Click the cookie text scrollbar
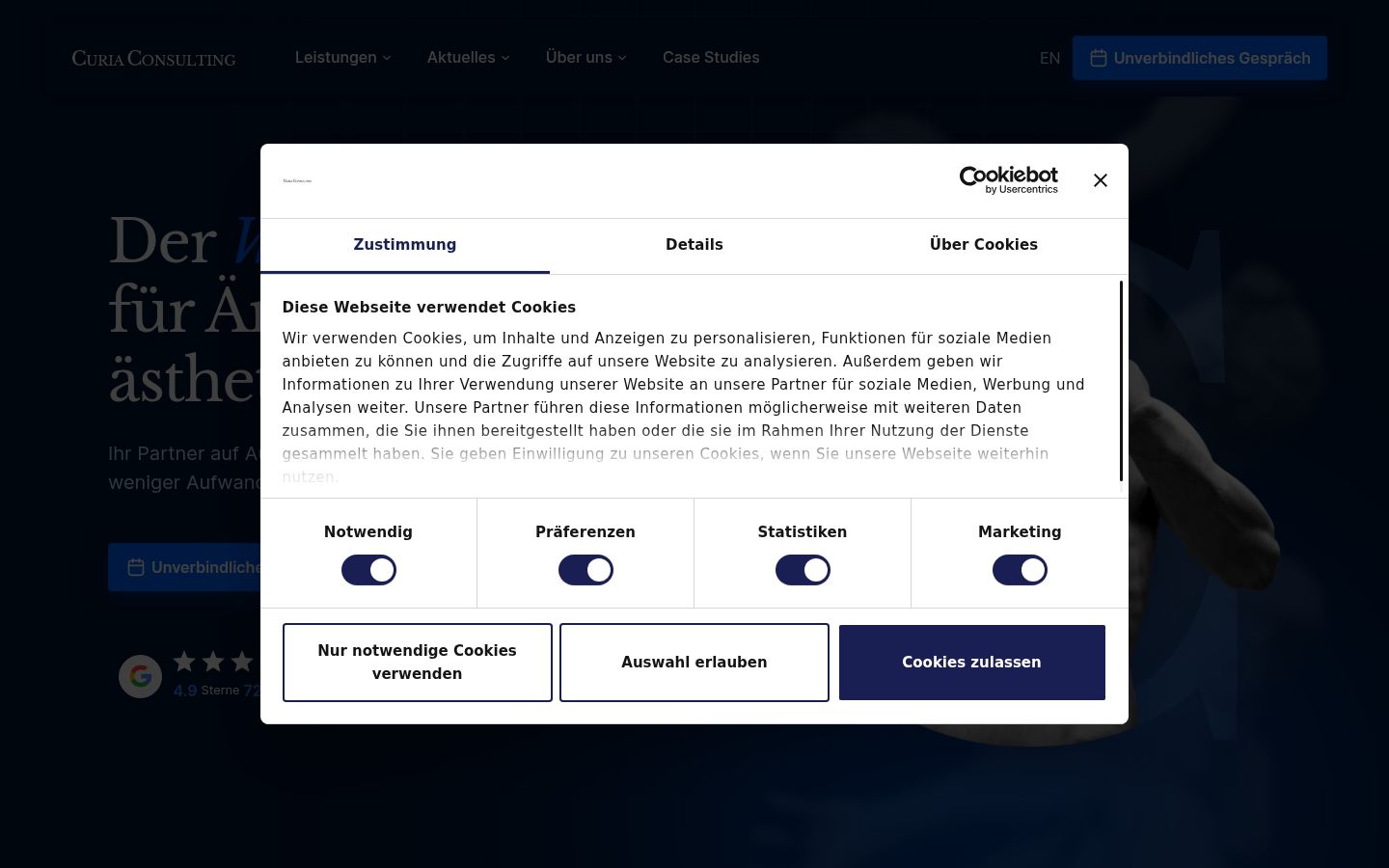Image resolution: width=1389 pixels, height=868 pixels. [x=1121, y=381]
